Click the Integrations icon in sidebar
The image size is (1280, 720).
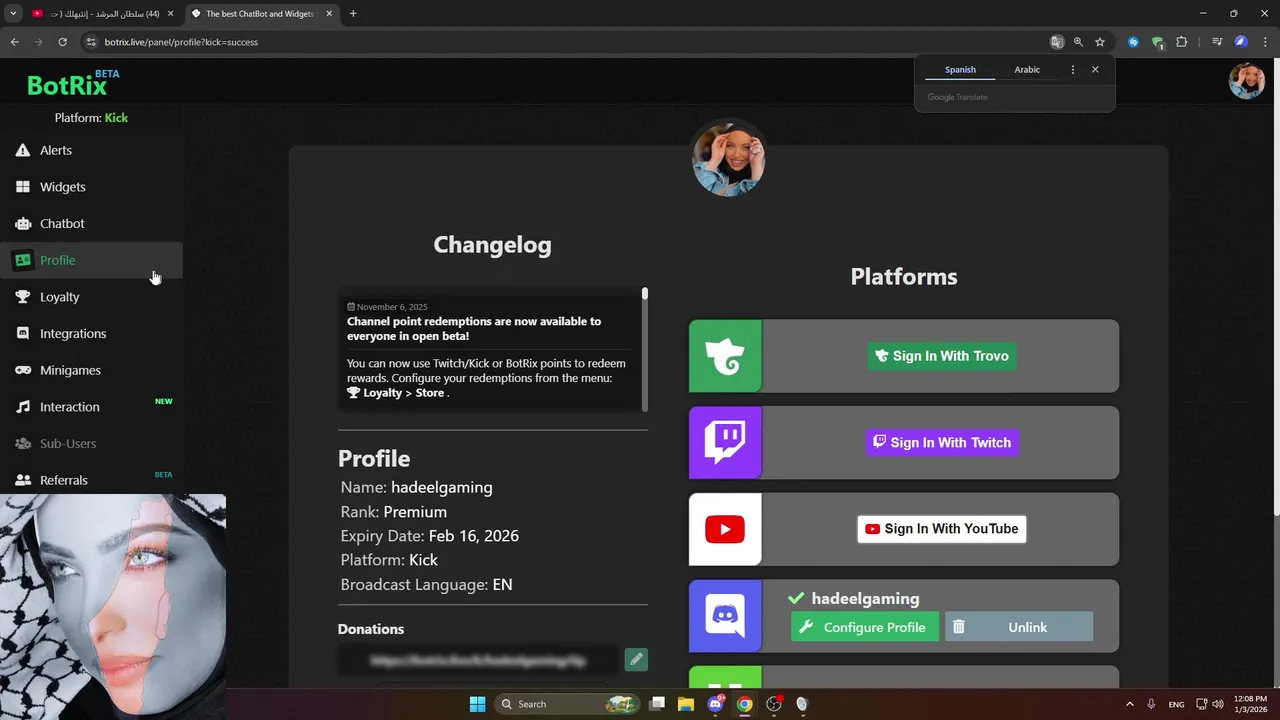click(23, 334)
